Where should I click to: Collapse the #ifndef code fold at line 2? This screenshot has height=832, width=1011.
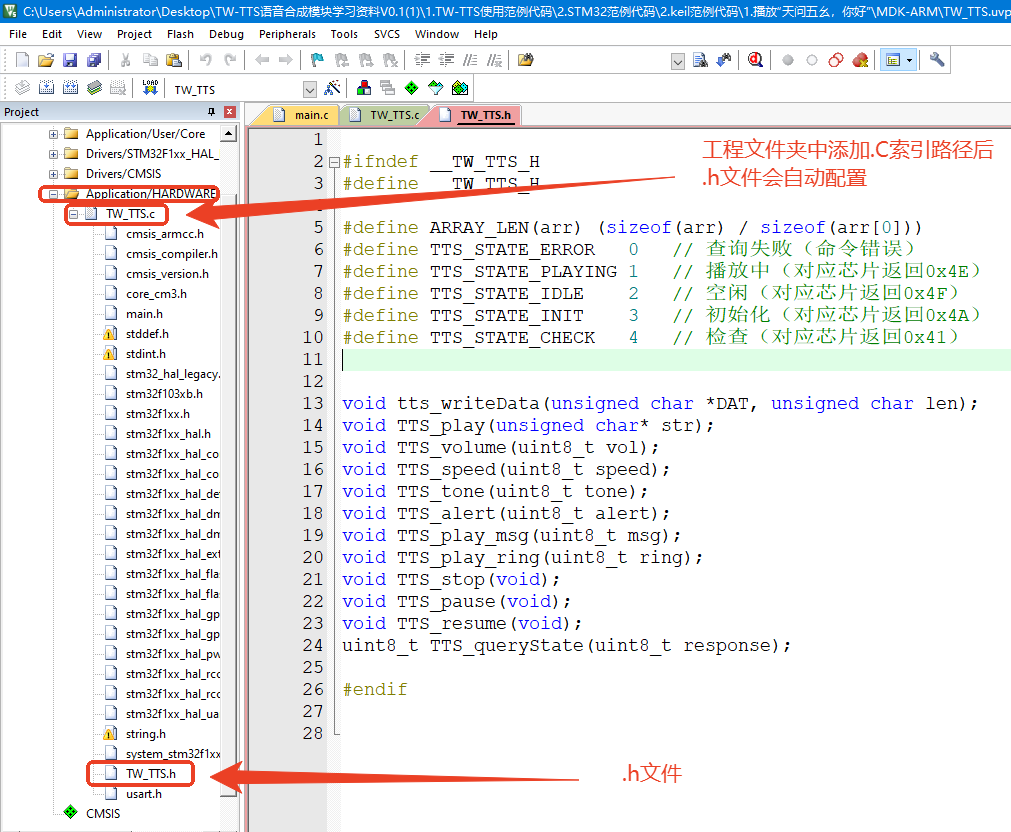(x=334, y=163)
